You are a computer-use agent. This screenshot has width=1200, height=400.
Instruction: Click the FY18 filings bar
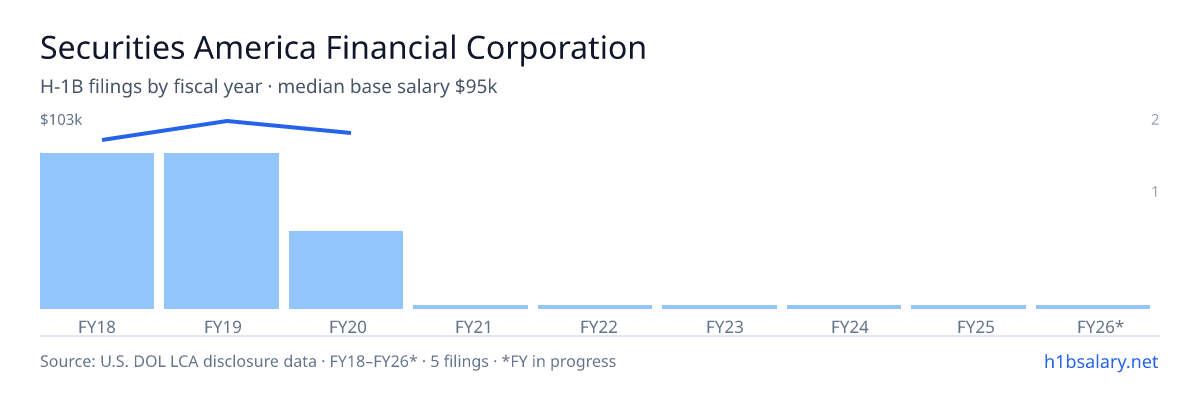[97, 231]
